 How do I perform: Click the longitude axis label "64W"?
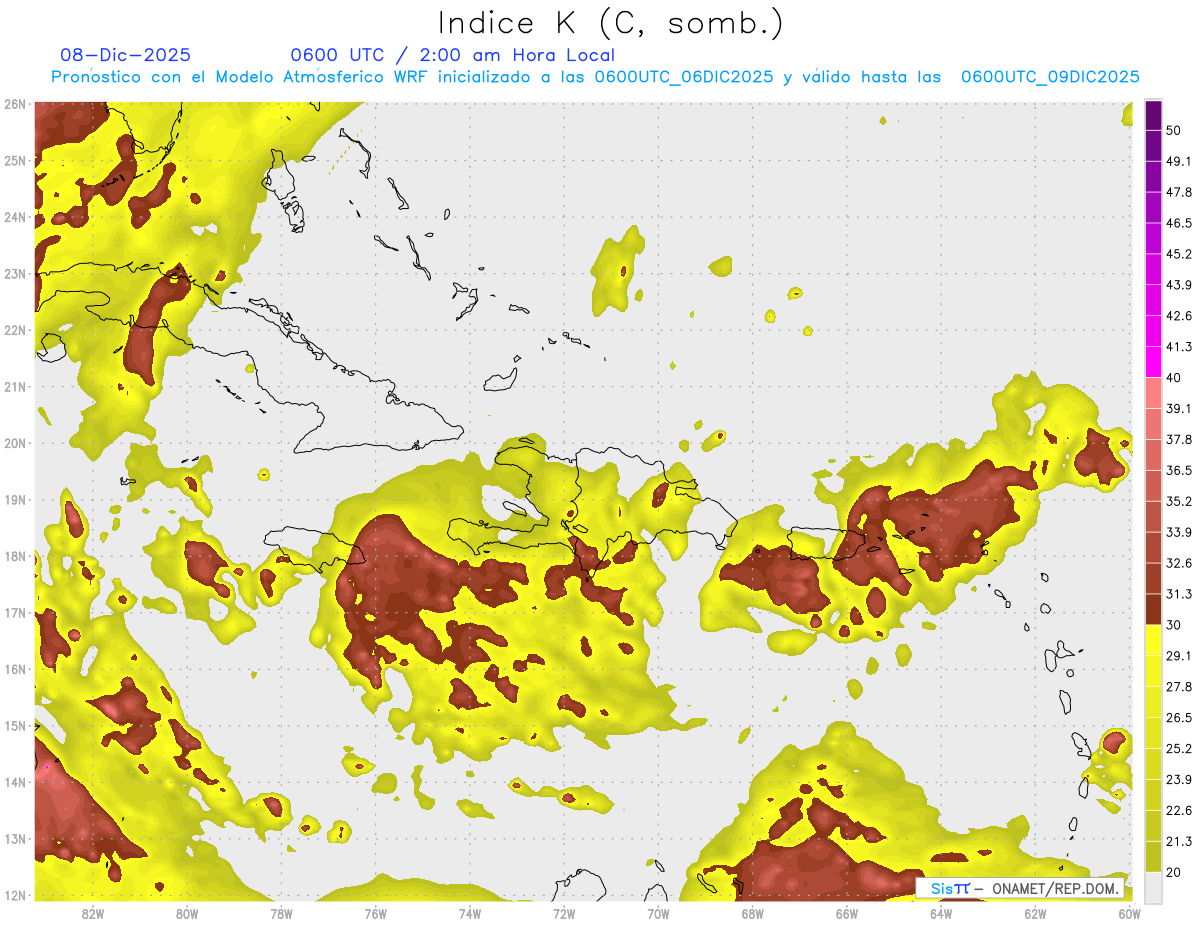[x=941, y=914]
